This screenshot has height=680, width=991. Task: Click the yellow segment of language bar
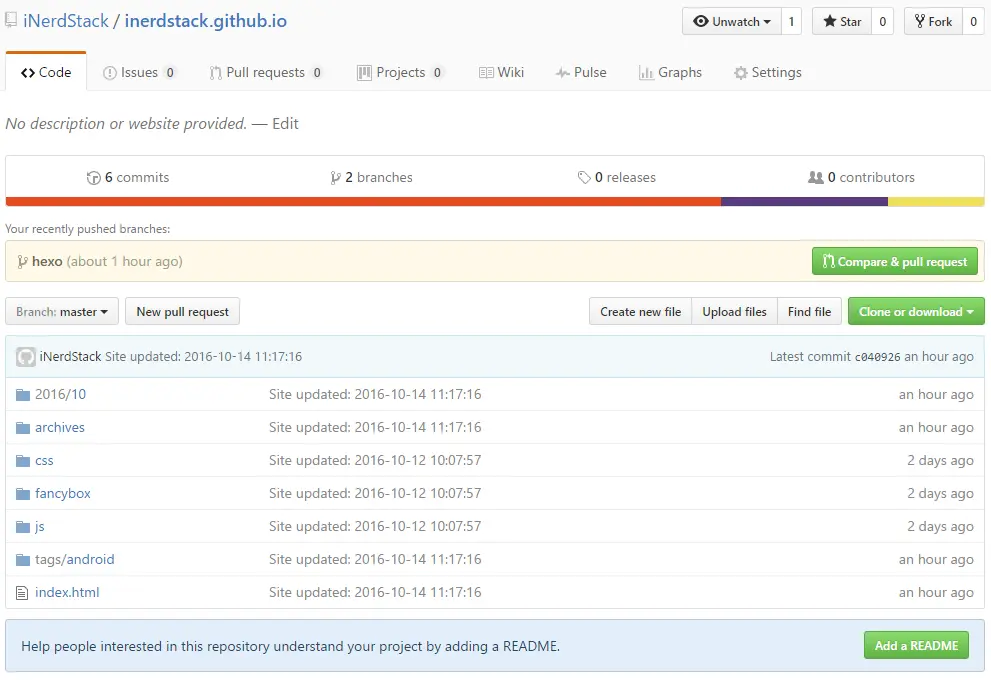click(x=936, y=202)
